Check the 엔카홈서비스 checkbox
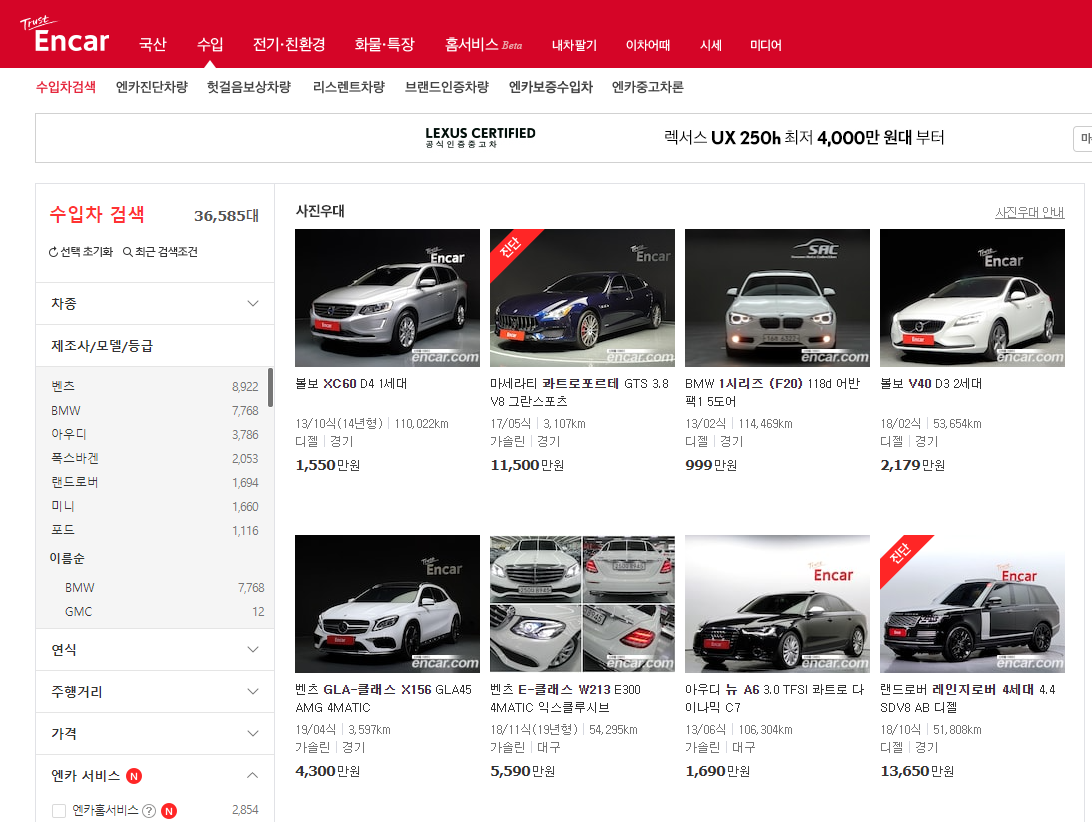This screenshot has height=822, width=1092. coord(59,810)
